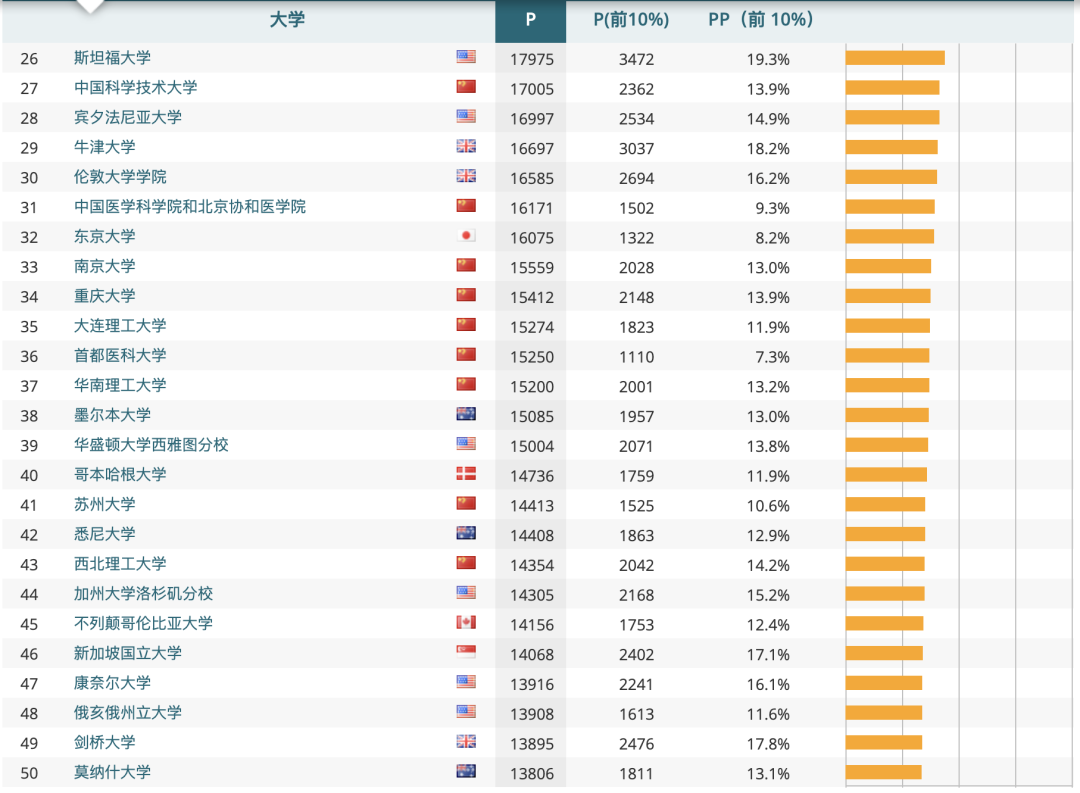The width and height of the screenshot is (1080, 793).
Task: Click Denmark flag in 哥本哈根大学 row
Action: click(x=466, y=473)
